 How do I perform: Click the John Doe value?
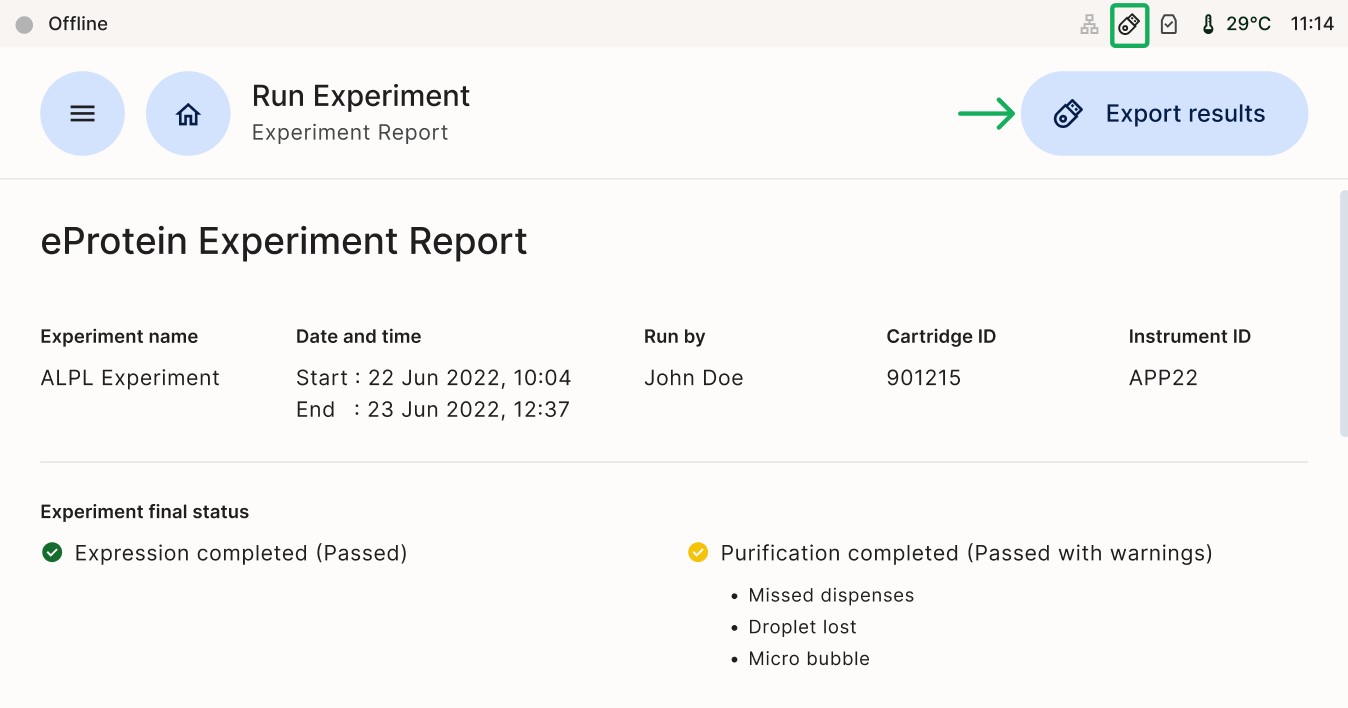point(694,378)
